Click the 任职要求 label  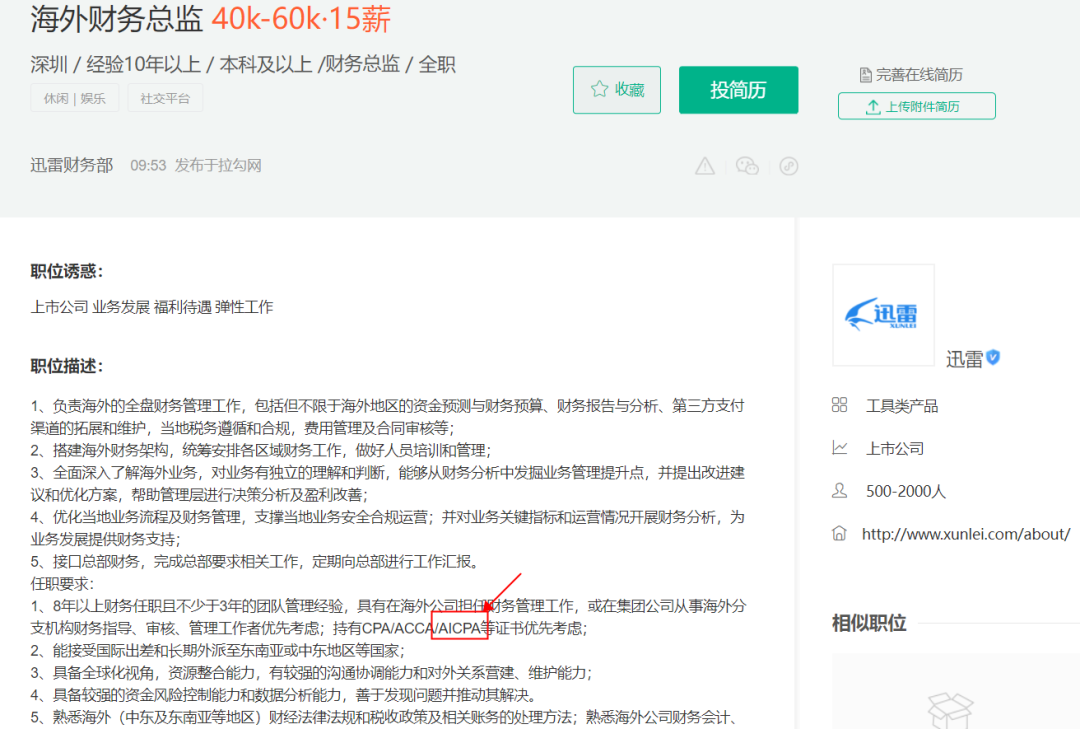click(x=61, y=584)
